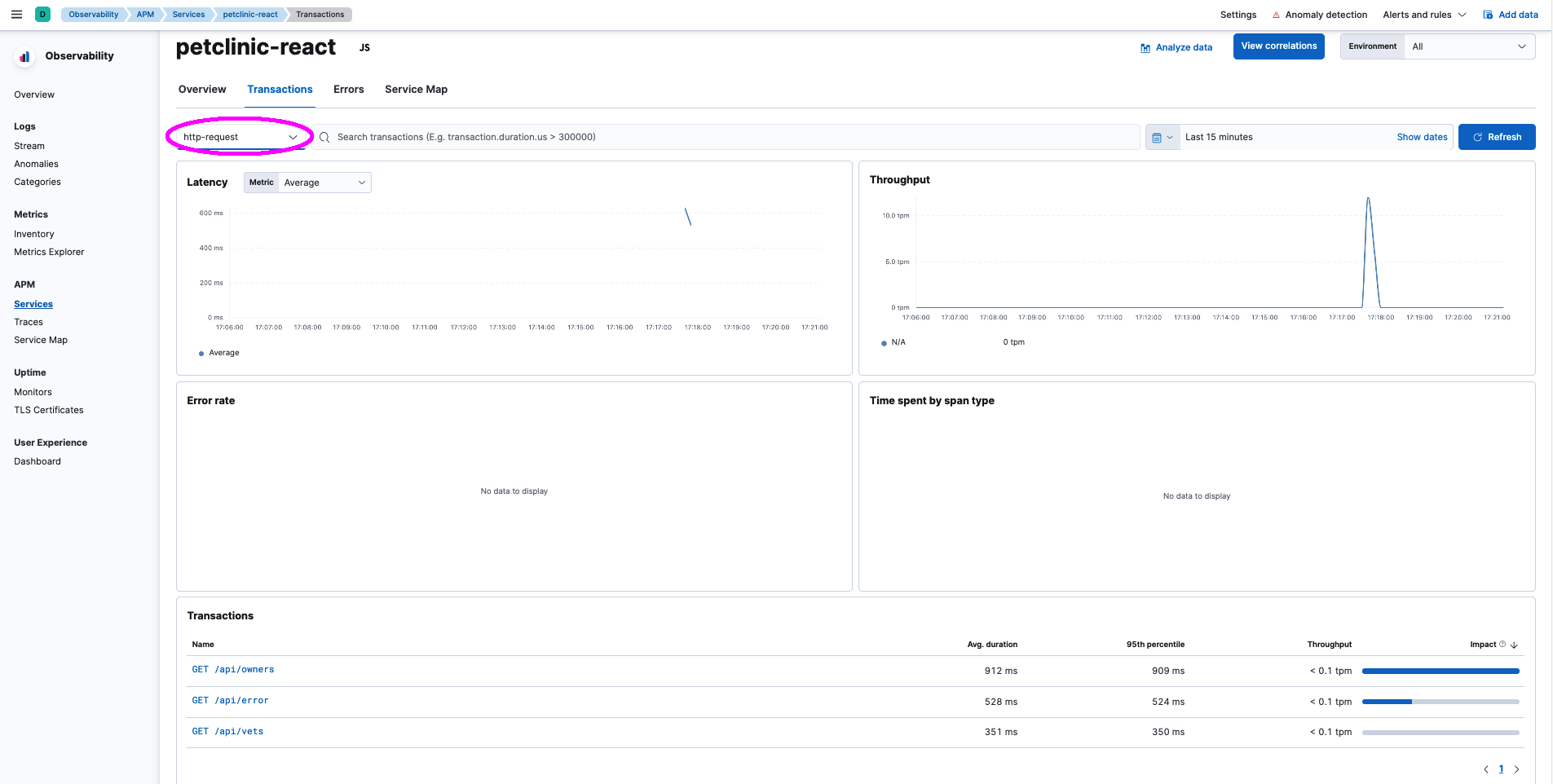
Task: Click the 524 ms 95th percentile value
Action: [1168, 702]
